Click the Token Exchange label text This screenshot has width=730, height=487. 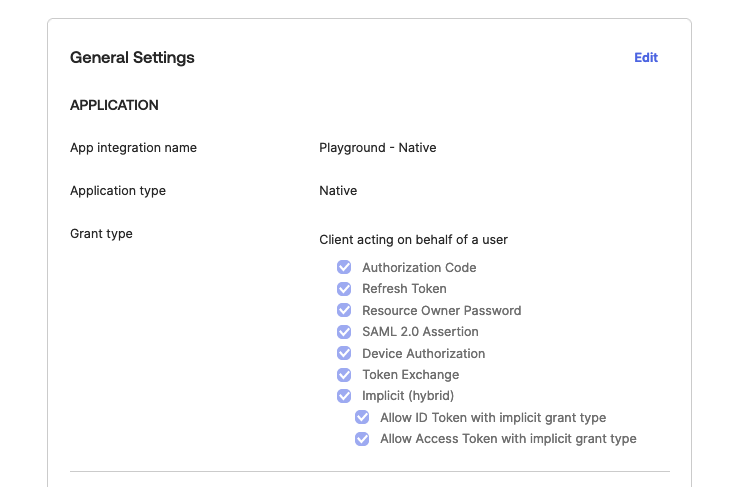[x=410, y=375]
